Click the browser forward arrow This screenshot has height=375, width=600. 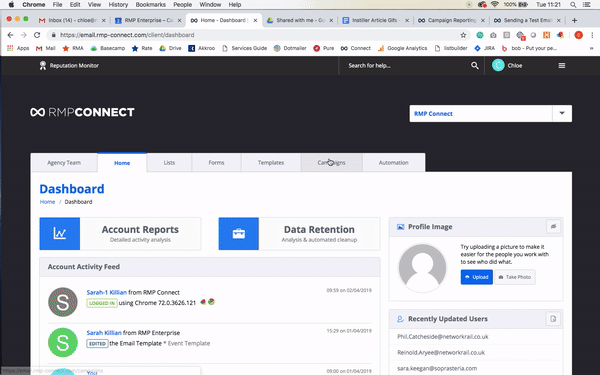tap(24, 35)
